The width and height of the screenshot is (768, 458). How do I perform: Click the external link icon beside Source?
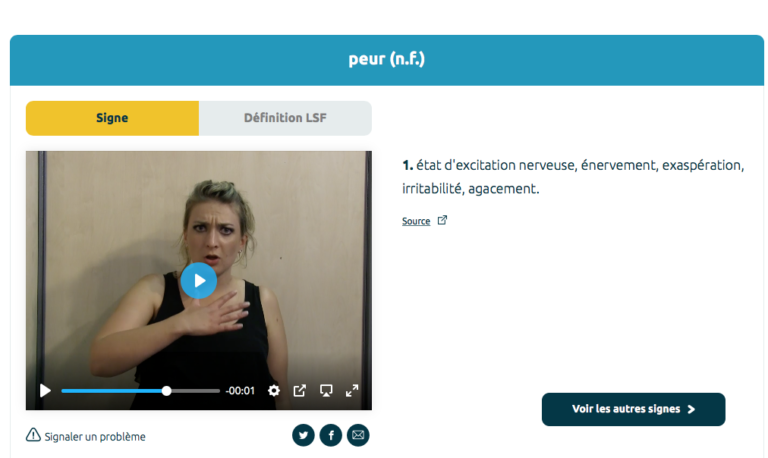point(442,220)
